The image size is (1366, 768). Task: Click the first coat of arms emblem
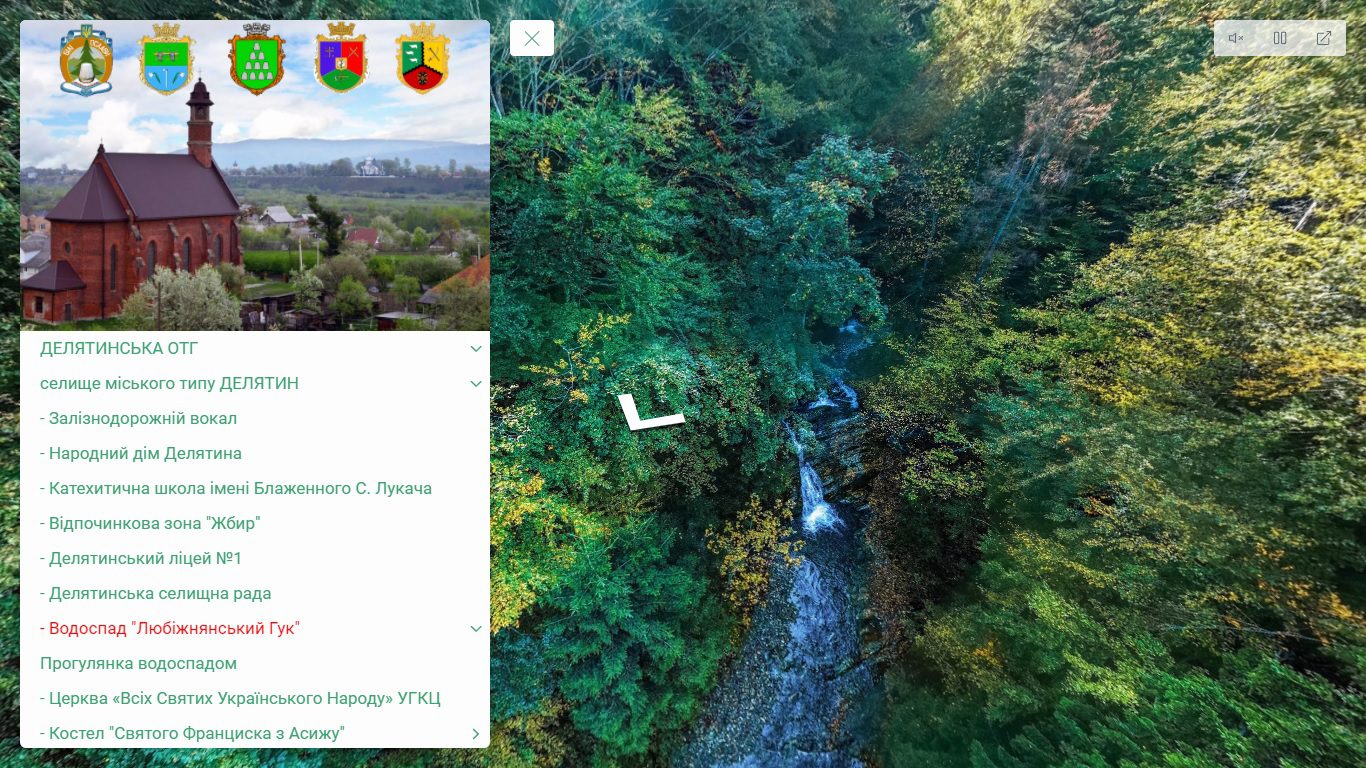[86, 61]
